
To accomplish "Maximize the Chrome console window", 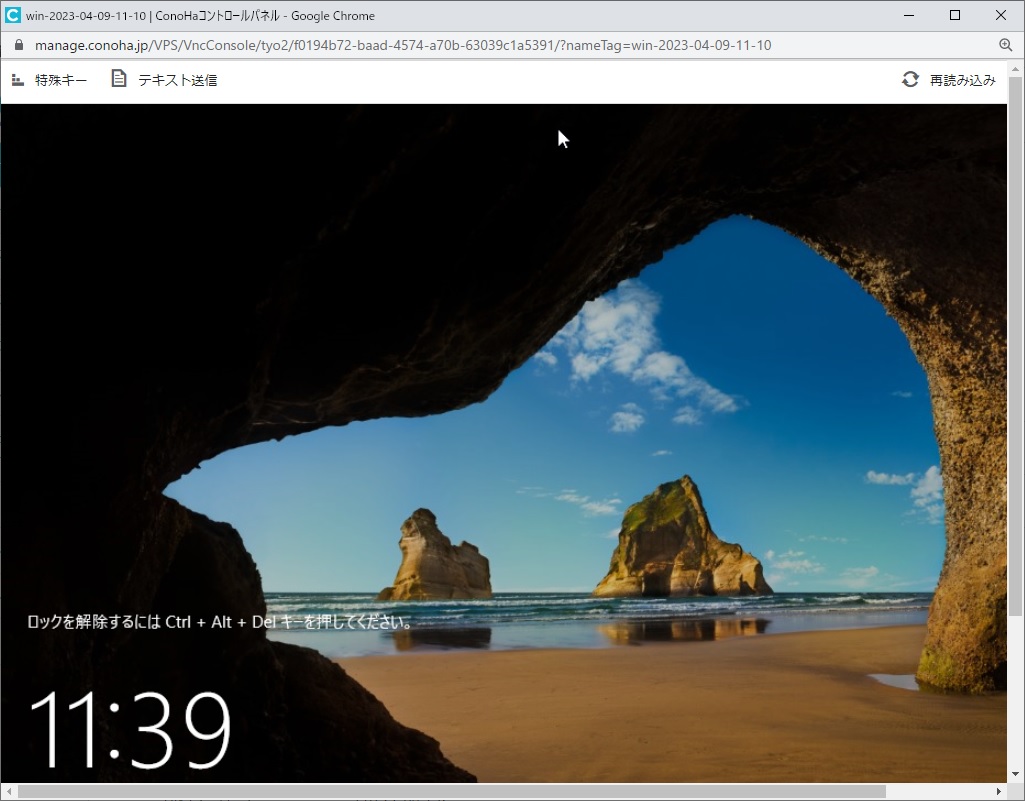I will click(955, 15).
